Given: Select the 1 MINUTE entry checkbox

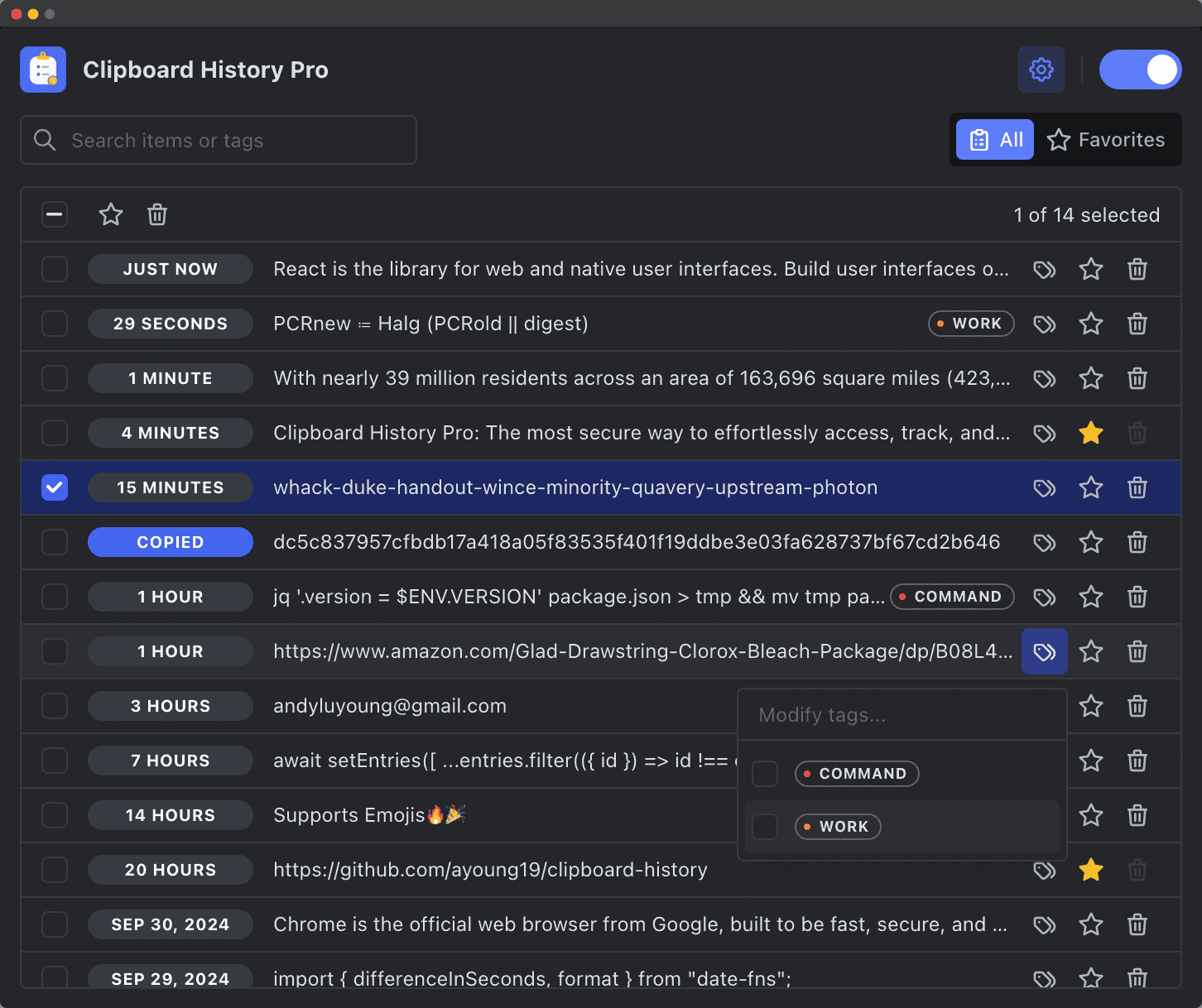Looking at the screenshot, I should pyautogui.click(x=55, y=378).
